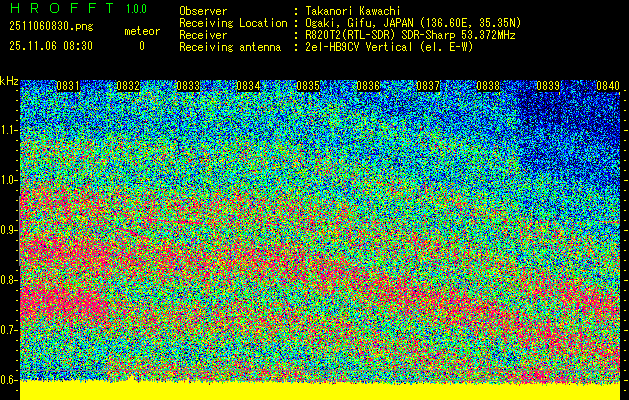
Task: Click the 0835 time marker
Action: pyautogui.click(x=308, y=86)
